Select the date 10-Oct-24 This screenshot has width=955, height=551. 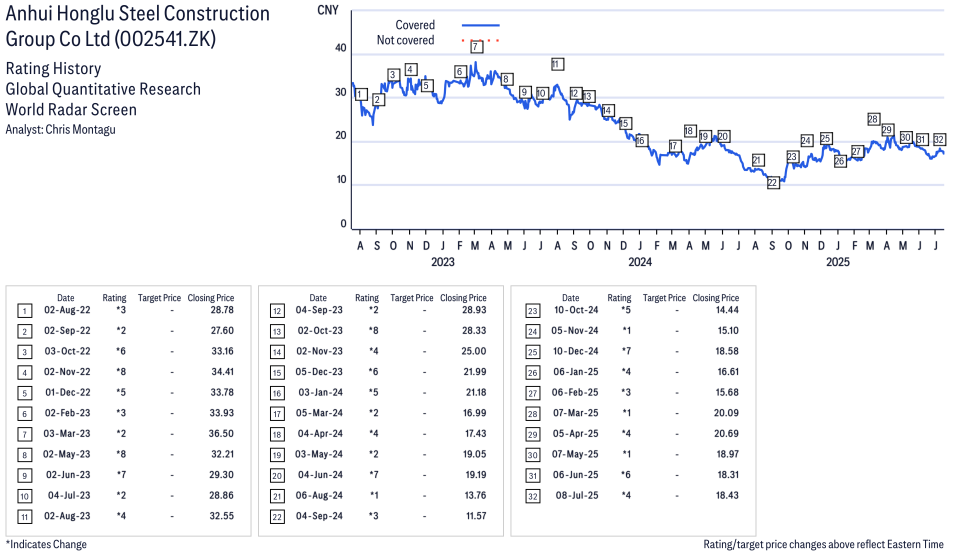click(576, 310)
